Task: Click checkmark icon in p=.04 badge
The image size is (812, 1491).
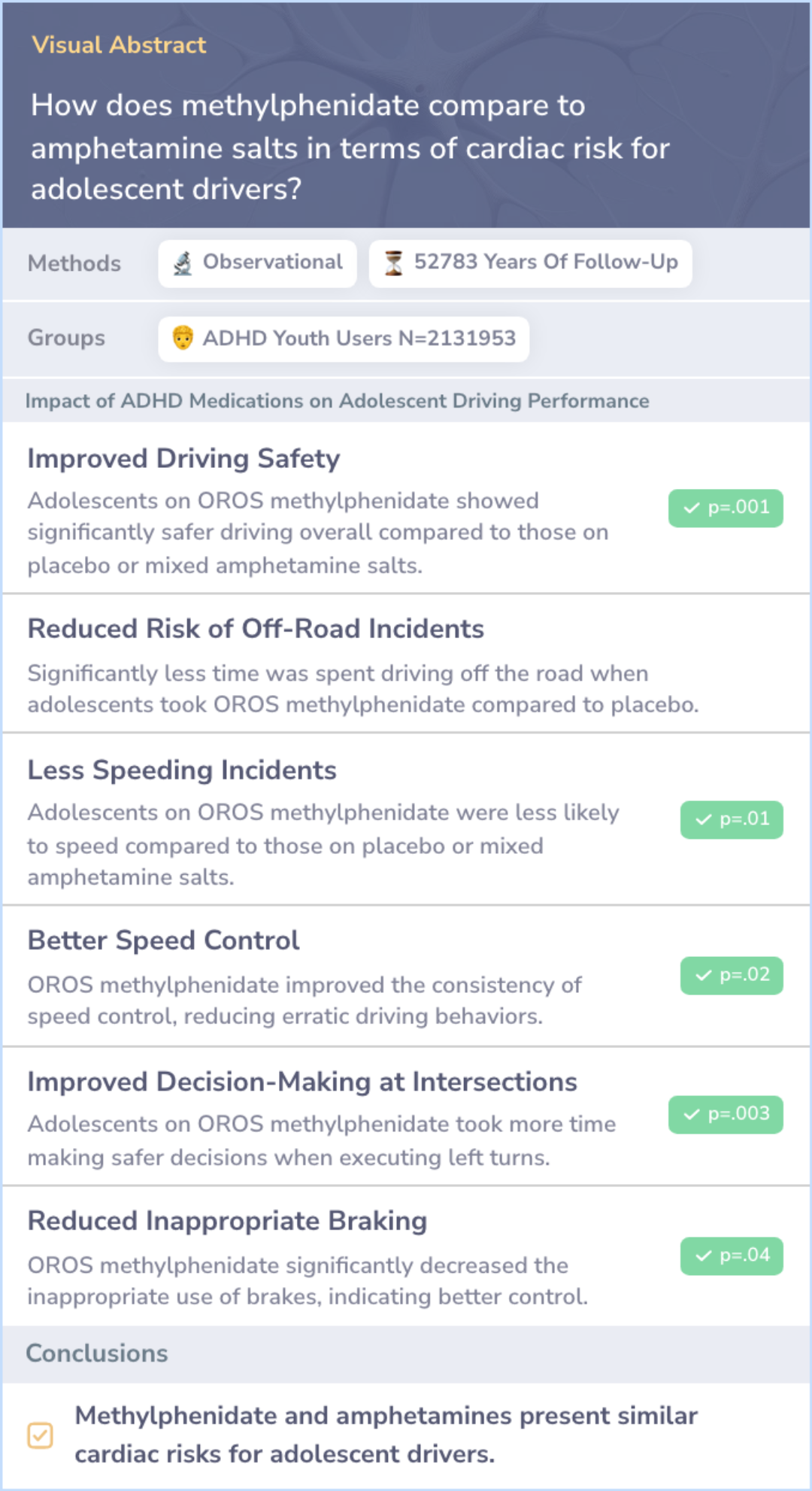Action: [x=704, y=1256]
